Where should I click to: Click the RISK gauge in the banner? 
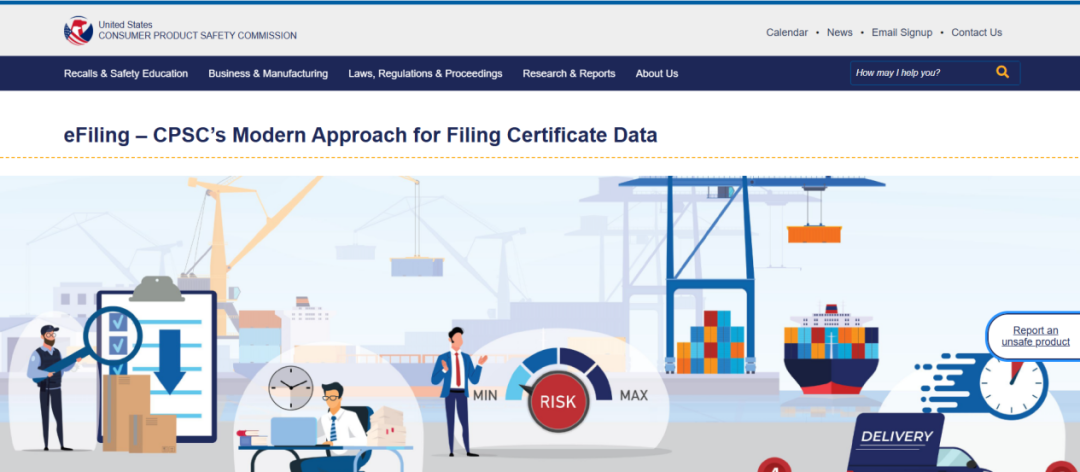point(559,390)
